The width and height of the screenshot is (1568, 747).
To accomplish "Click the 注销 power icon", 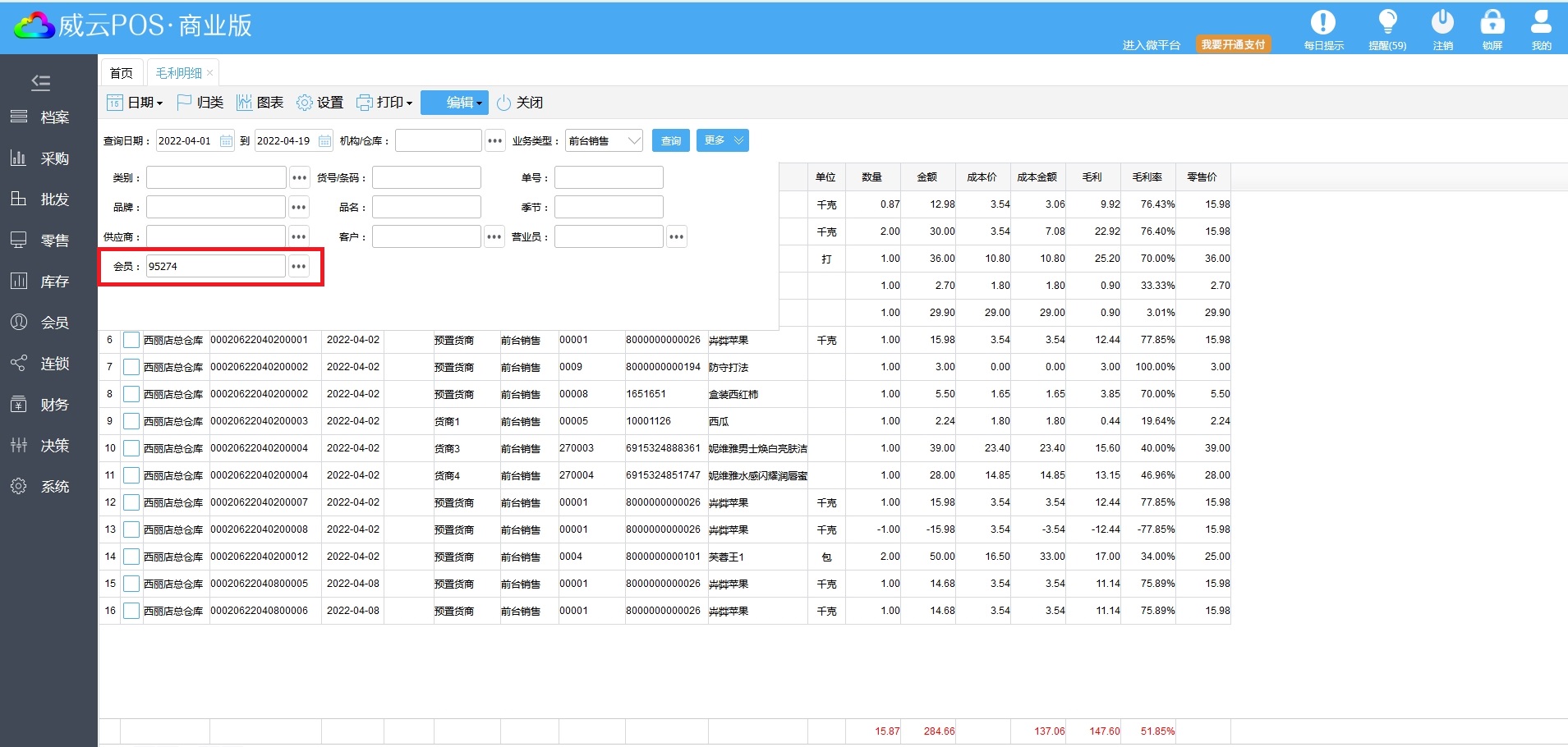I will click(1442, 22).
